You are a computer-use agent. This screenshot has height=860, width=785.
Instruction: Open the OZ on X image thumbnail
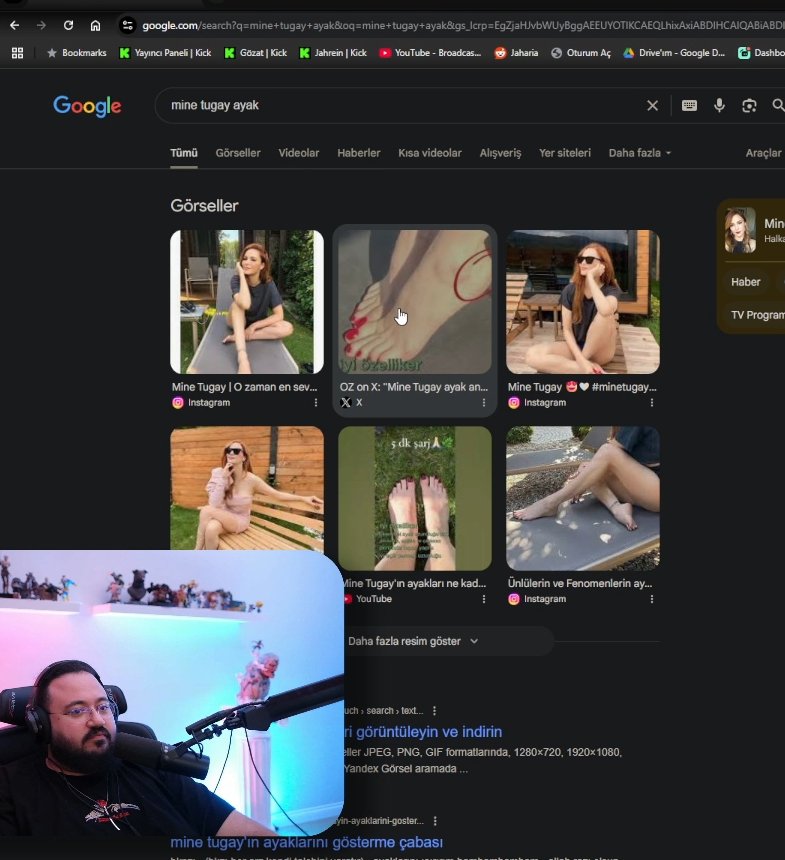415,302
